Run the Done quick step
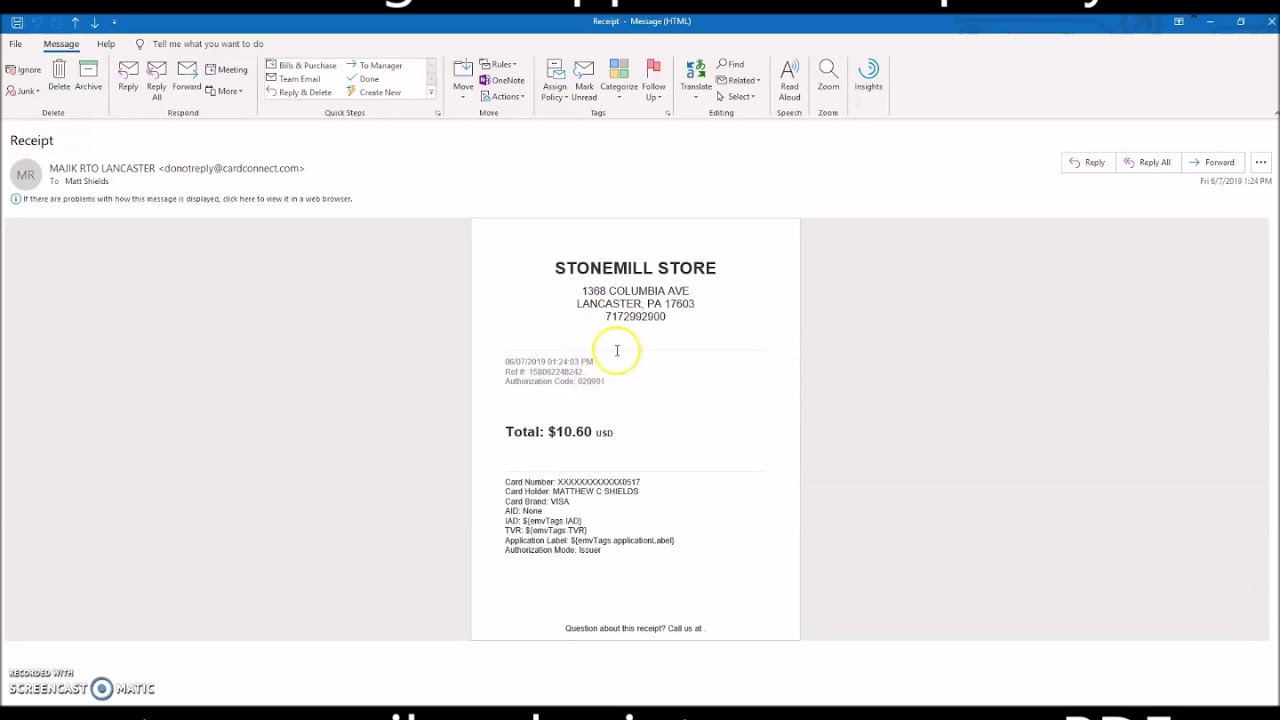Viewport: 1280px width, 720px height. tap(363, 79)
